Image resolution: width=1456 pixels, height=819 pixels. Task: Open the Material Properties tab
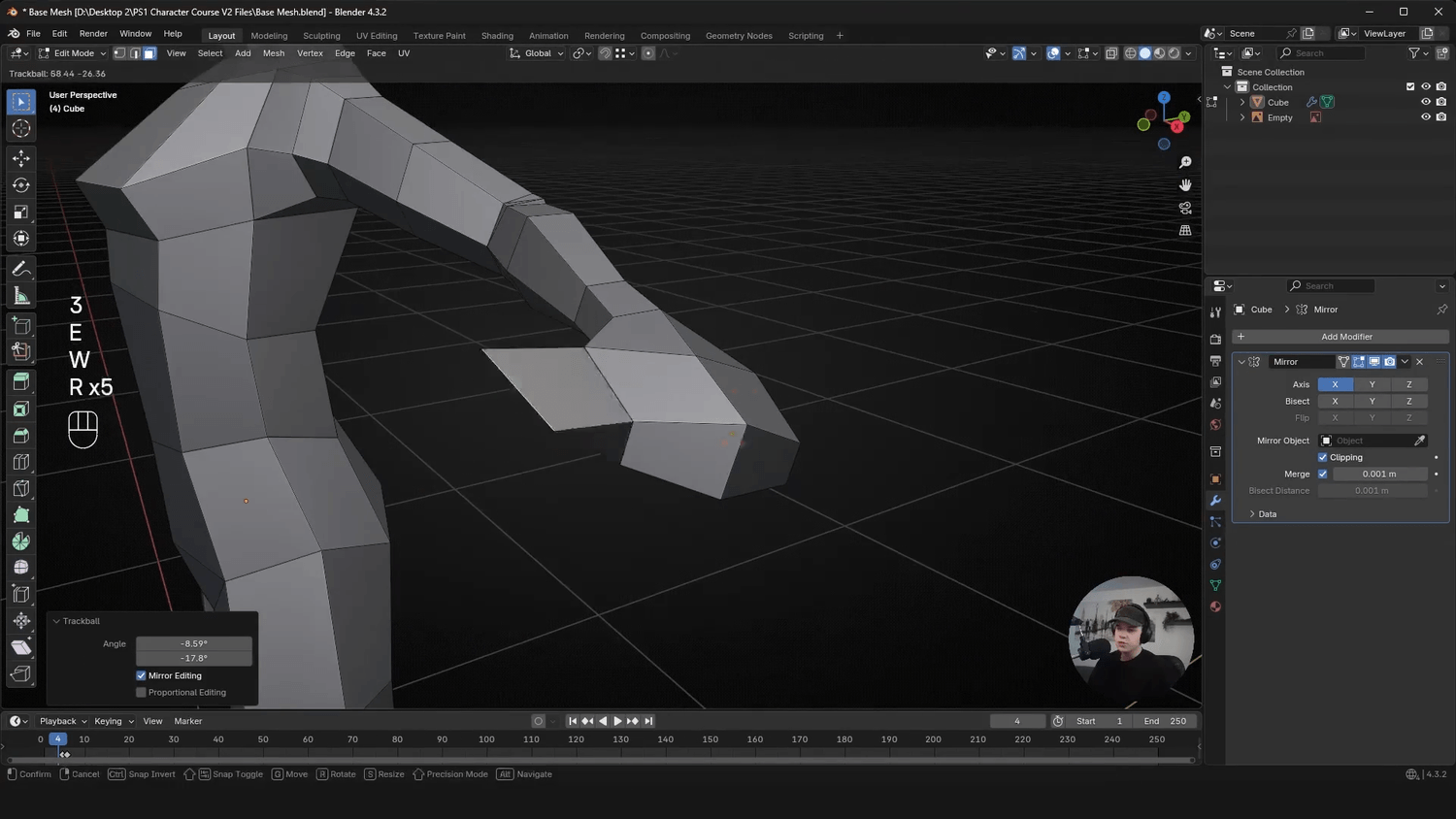[x=1215, y=606]
